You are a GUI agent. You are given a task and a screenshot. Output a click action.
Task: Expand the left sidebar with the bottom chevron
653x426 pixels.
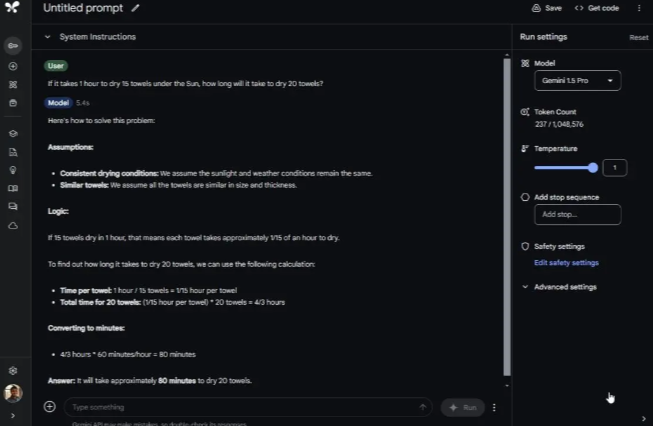[x=13, y=415]
